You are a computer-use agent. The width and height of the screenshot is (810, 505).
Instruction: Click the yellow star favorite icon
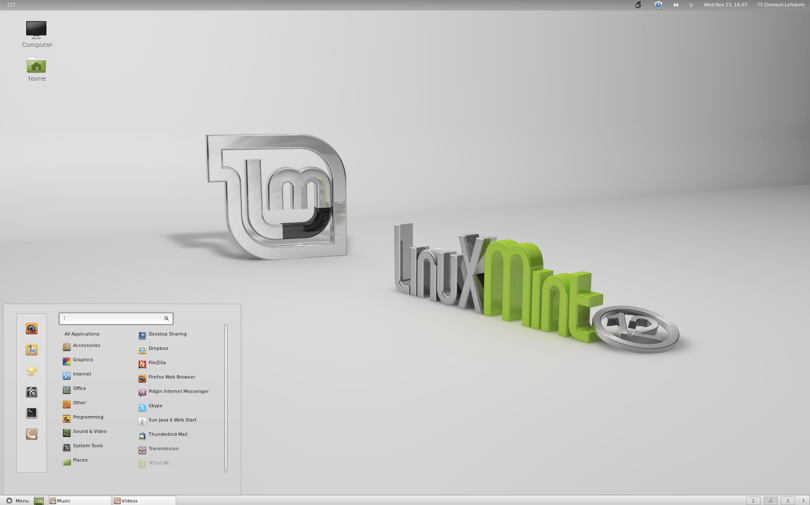pos(32,371)
